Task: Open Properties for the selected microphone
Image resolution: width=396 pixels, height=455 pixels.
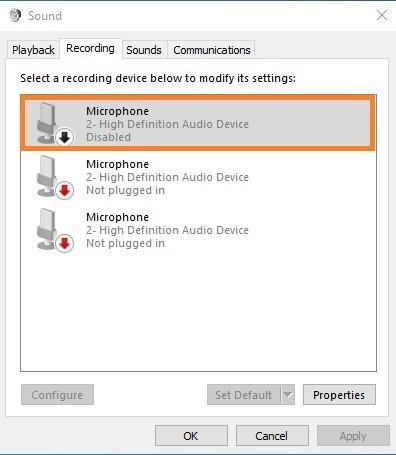Action: click(x=339, y=395)
